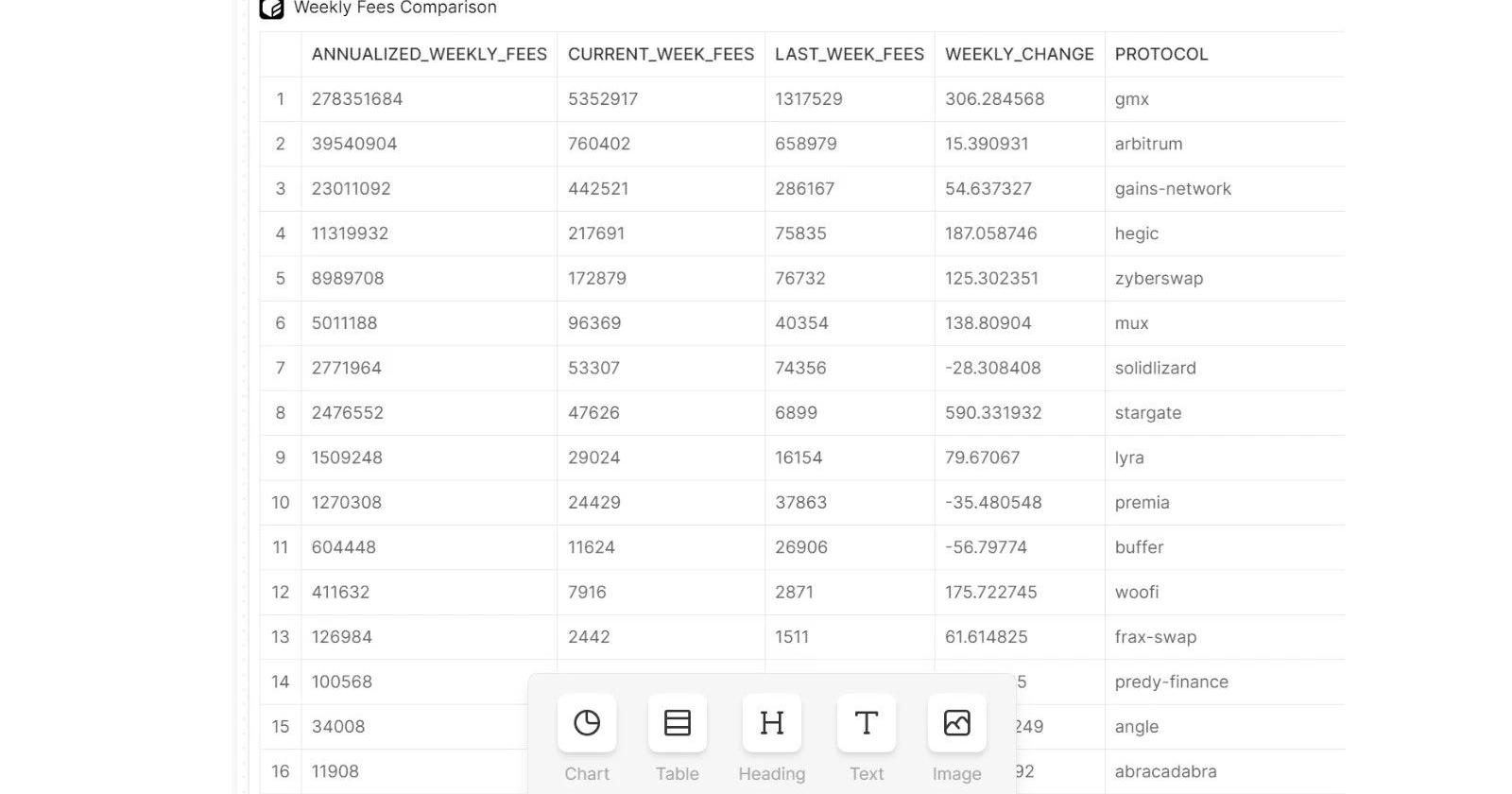
Task: Select row number 7
Action: [281, 368]
